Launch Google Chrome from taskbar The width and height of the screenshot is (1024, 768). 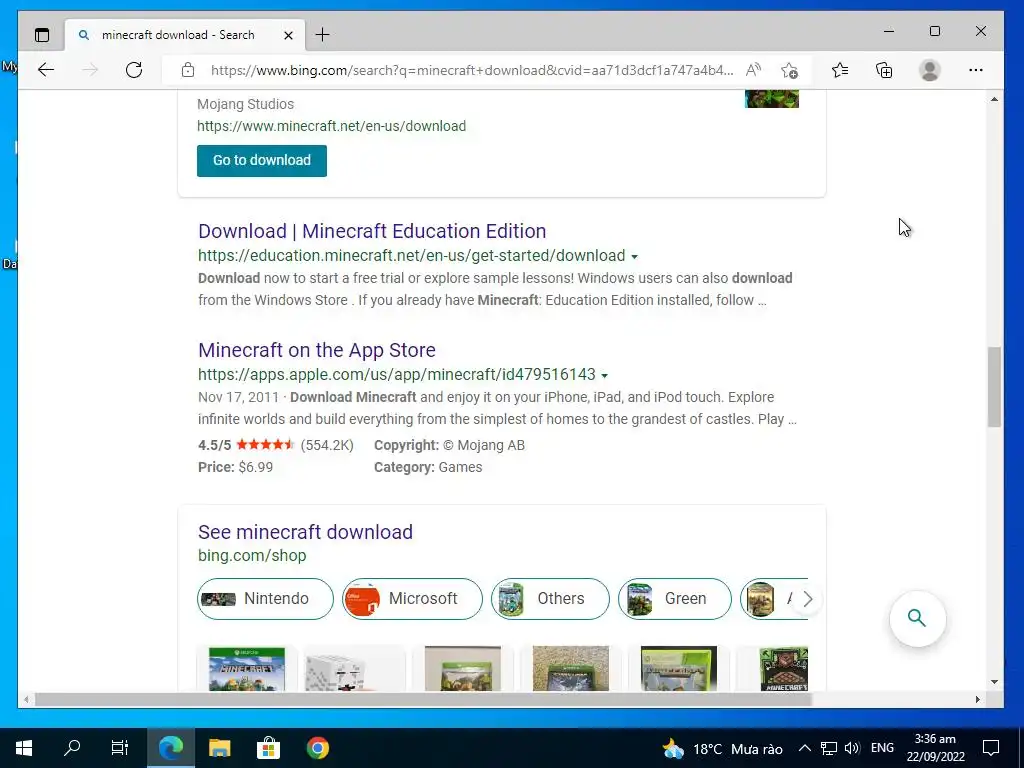317,748
